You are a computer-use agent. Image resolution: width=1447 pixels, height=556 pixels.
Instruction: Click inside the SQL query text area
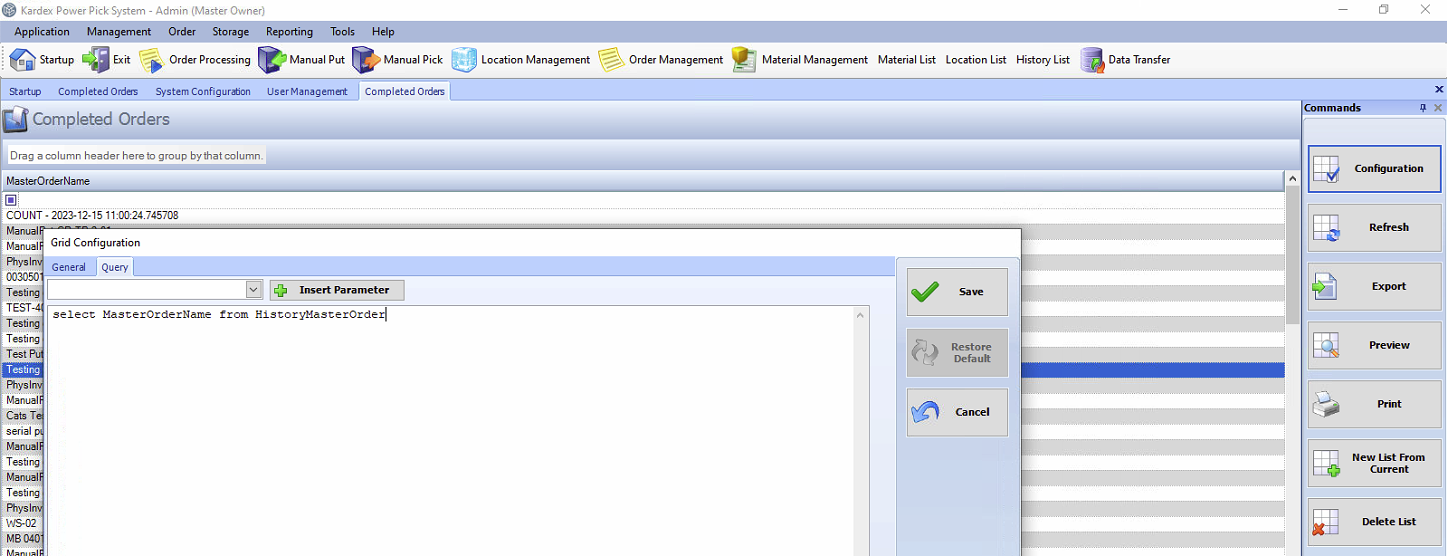[x=450, y=430]
